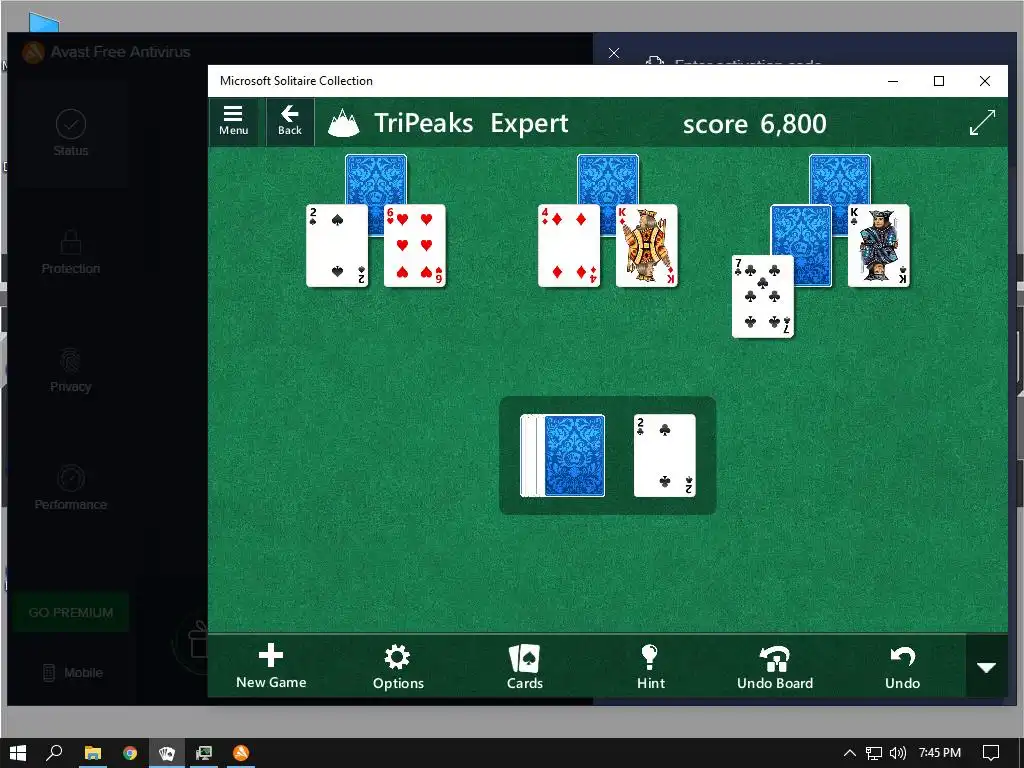Click the face-down card atop the middle peak
Viewport: 1024px width, 768px height.
tap(608, 179)
